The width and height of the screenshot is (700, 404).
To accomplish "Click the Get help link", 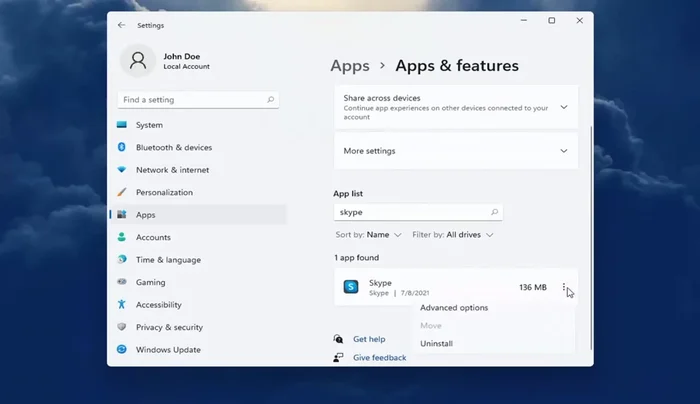I will point(369,340).
